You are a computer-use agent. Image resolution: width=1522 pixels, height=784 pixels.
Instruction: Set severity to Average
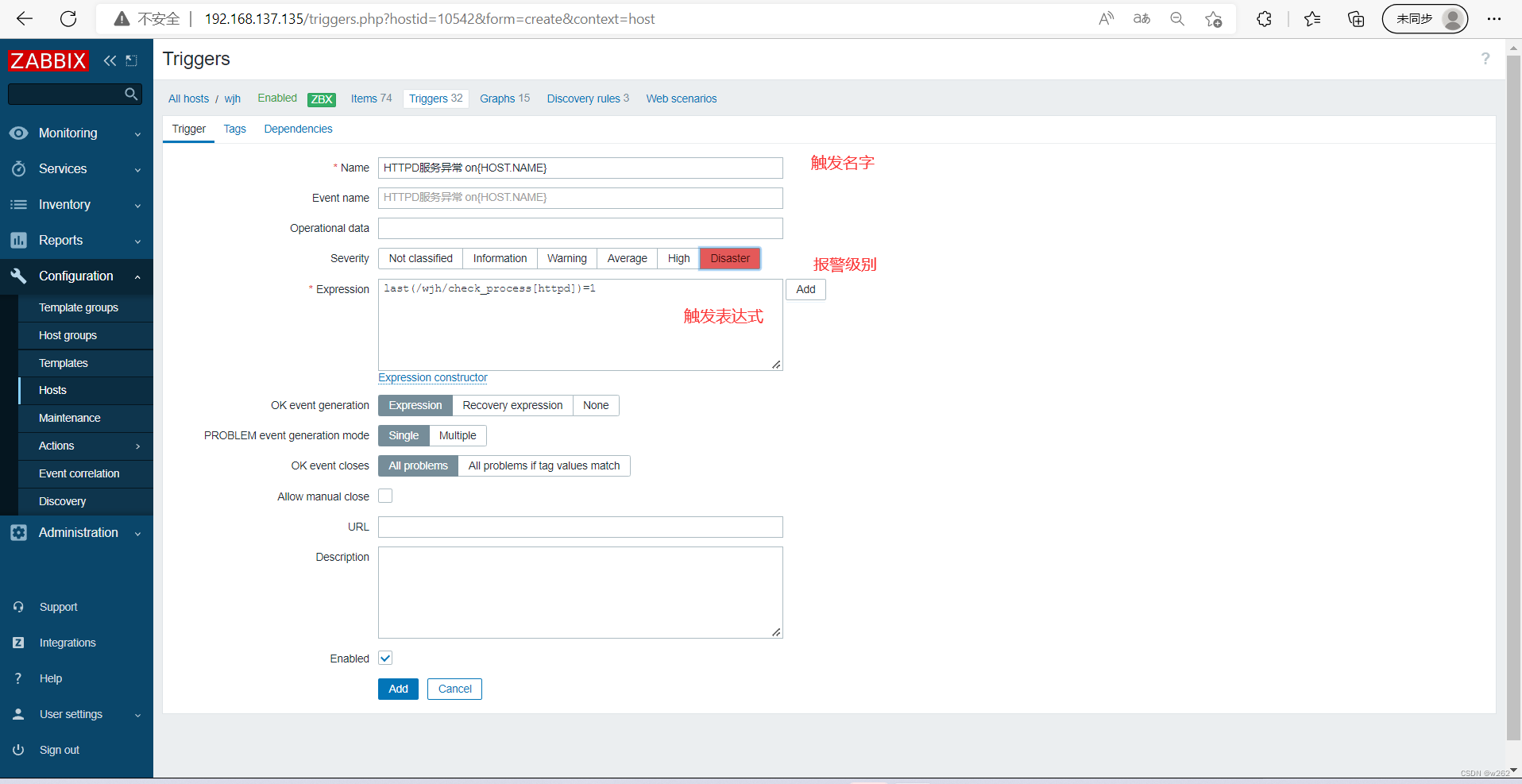tap(628, 258)
